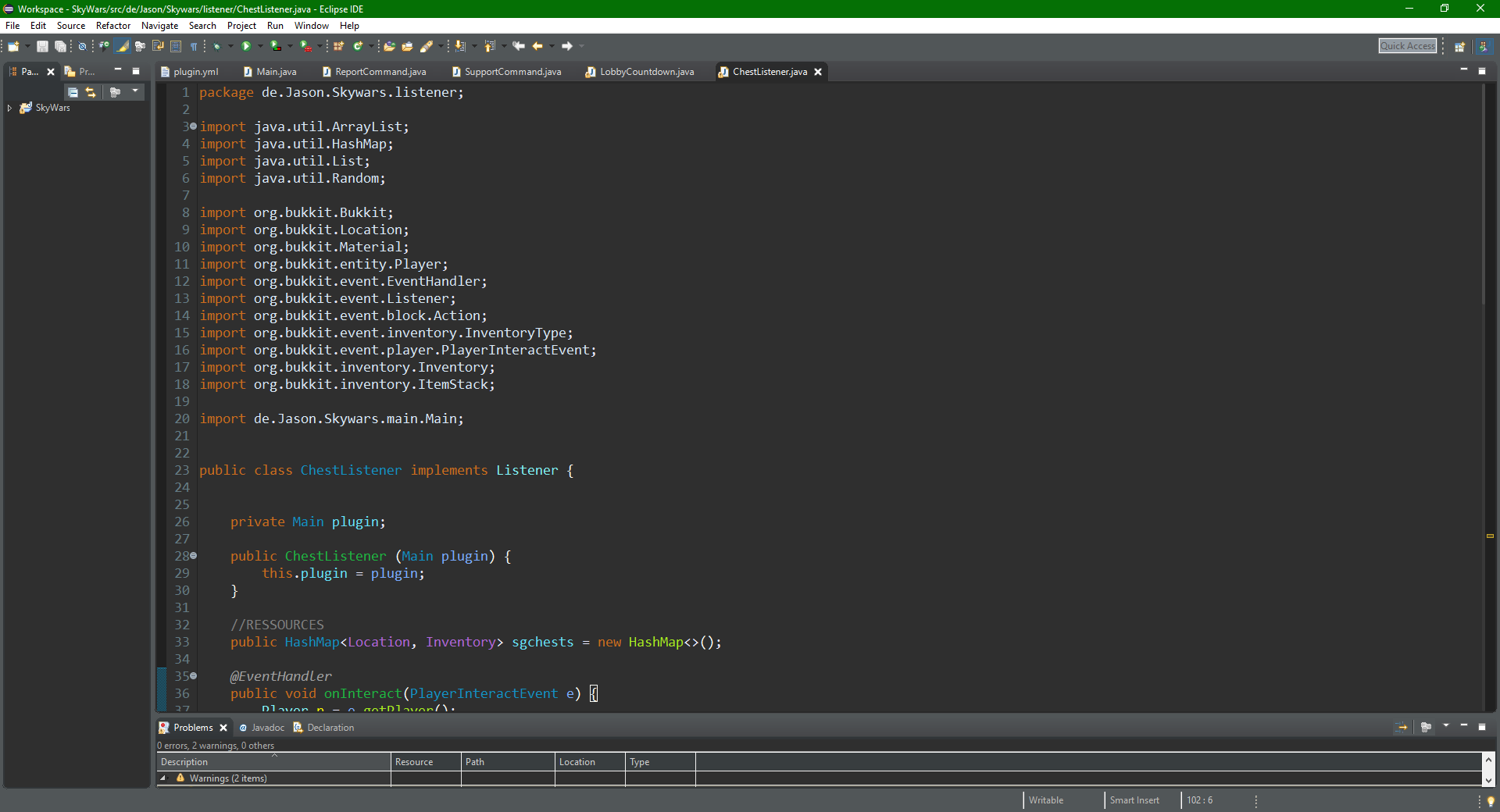Open the Run button dropdown arrow
The height and width of the screenshot is (812, 1500).
[x=259, y=47]
